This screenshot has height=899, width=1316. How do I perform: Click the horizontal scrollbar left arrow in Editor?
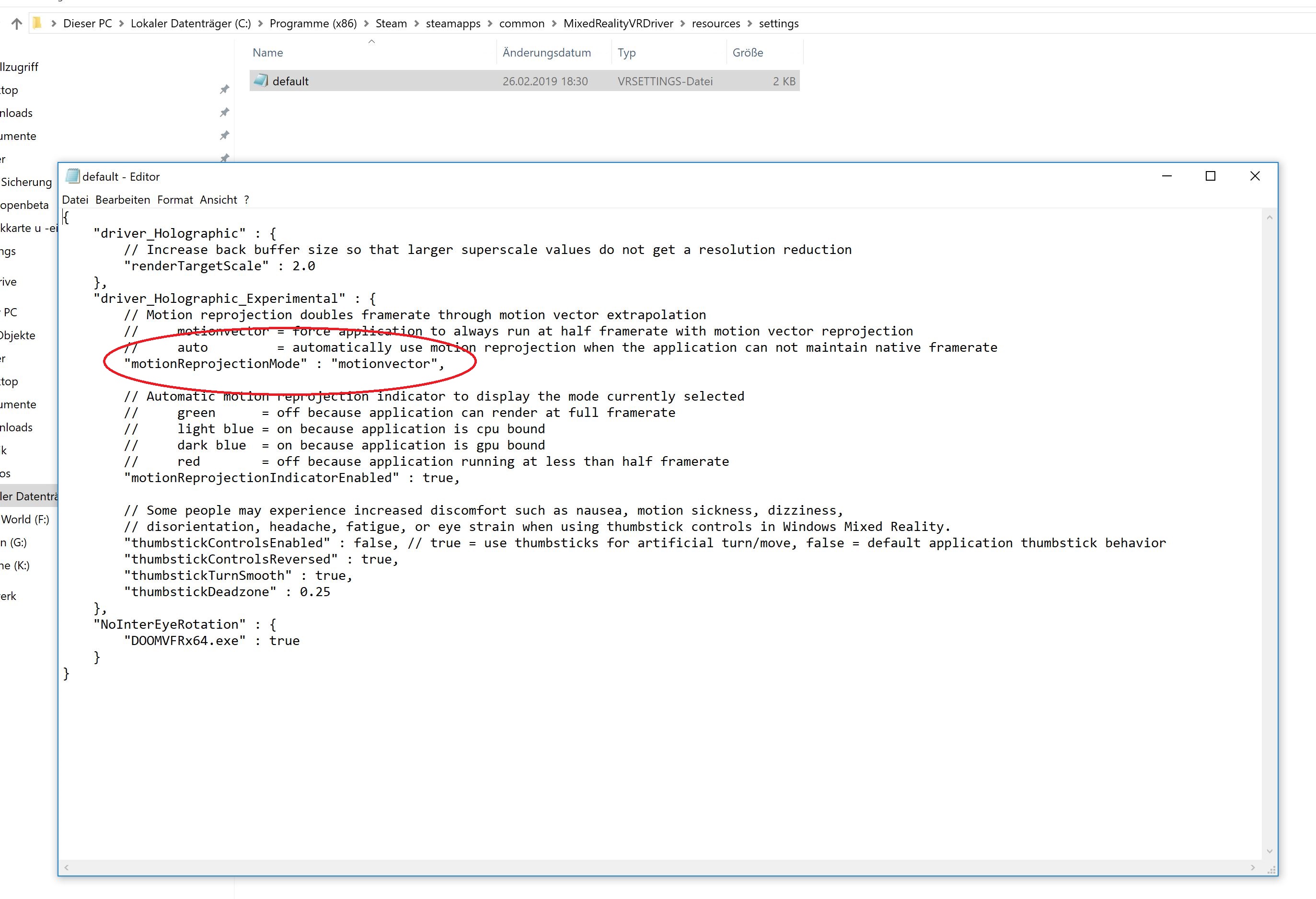(x=67, y=867)
